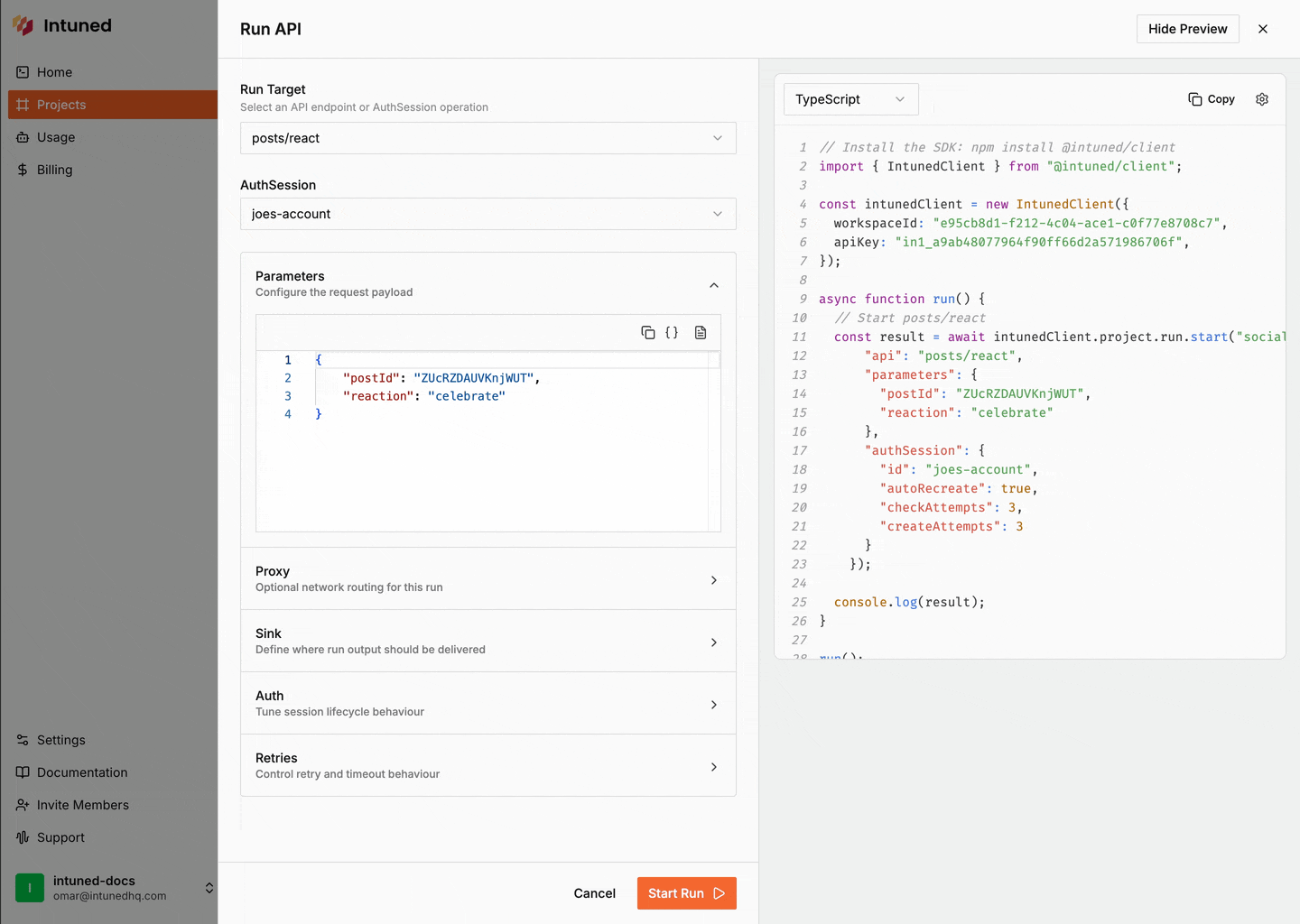Screen dimensions: 1300x924
Task: Open the AuthSession joes-account dropdown
Action: click(x=488, y=214)
